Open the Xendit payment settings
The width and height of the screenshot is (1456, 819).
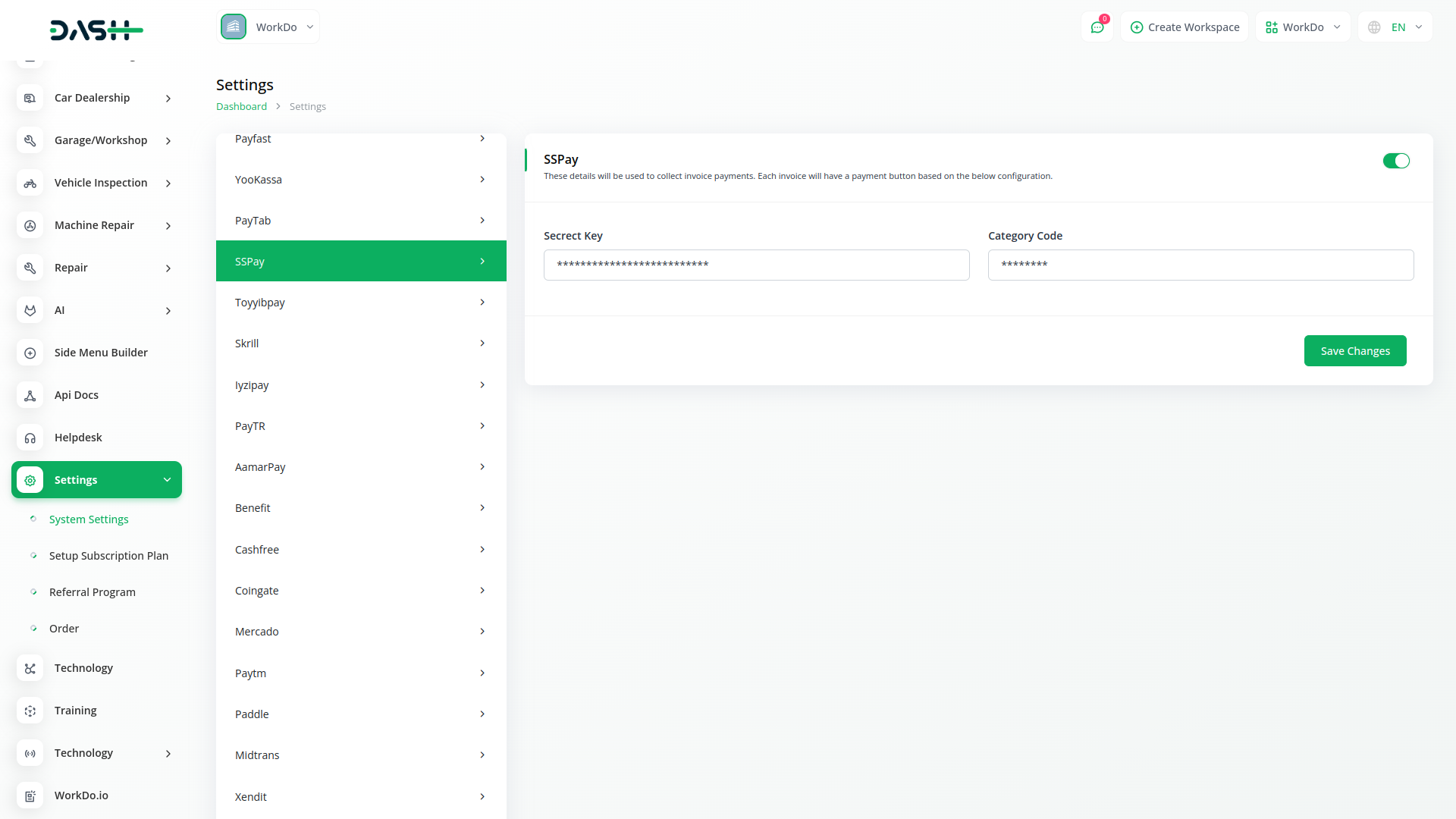coord(361,797)
